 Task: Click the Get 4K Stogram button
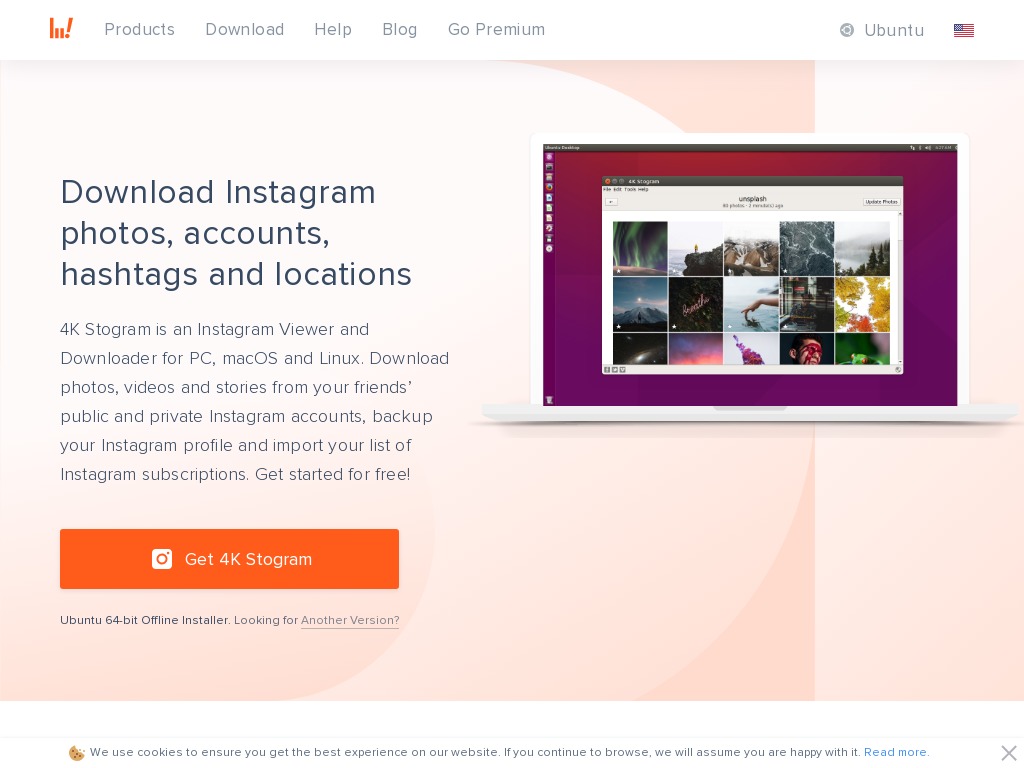click(229, 559)
